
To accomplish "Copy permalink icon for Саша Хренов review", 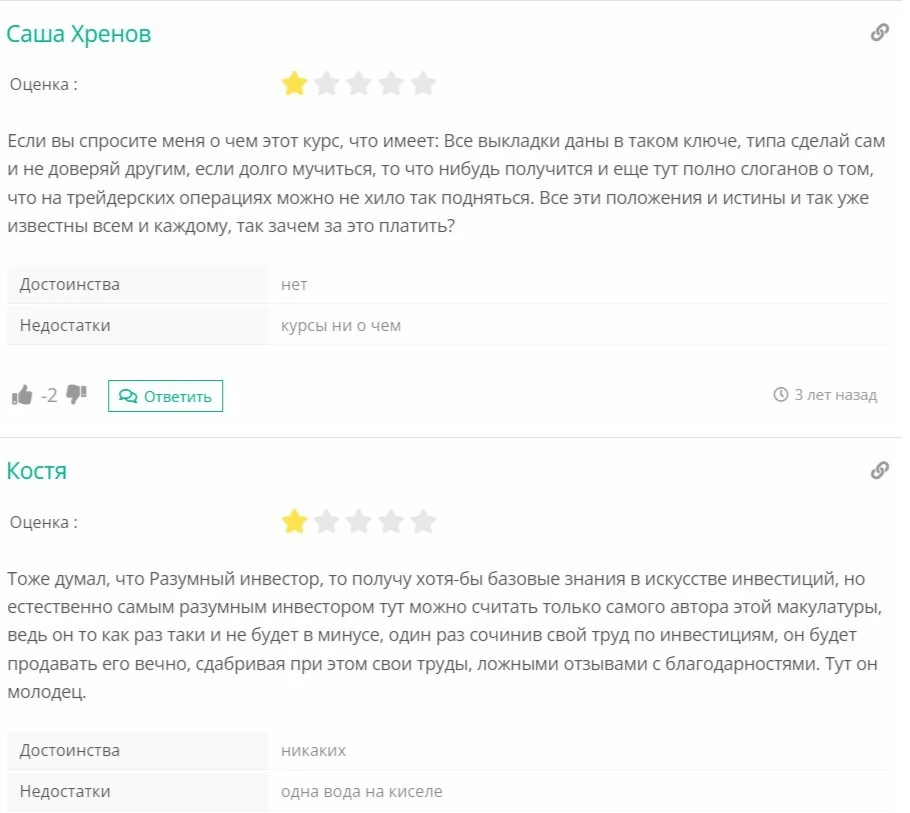I will point(880,32).
